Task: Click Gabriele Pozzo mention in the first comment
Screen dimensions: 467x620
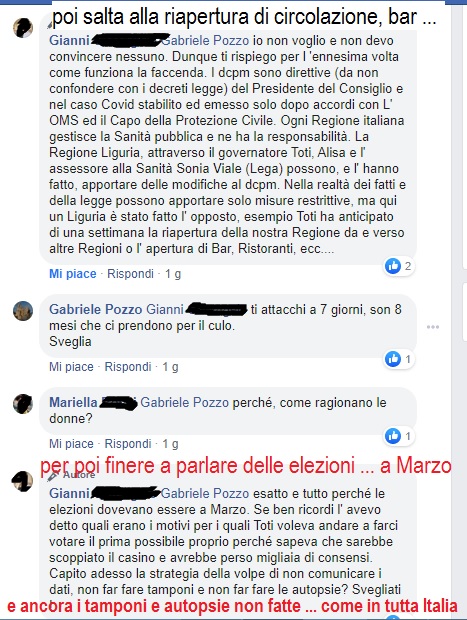Action: pos(205,40)
